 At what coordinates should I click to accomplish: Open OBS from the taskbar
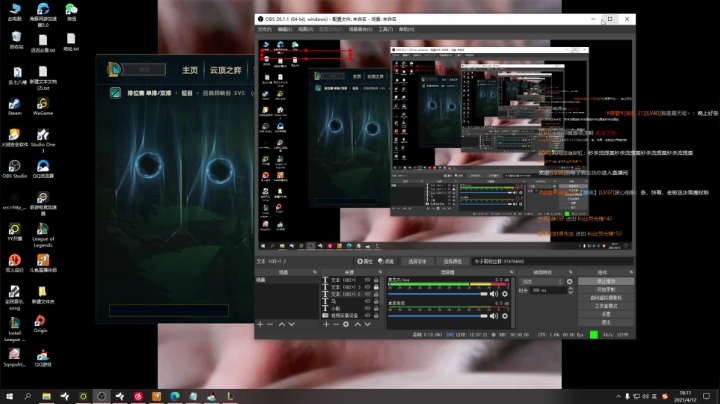point(101,396)
